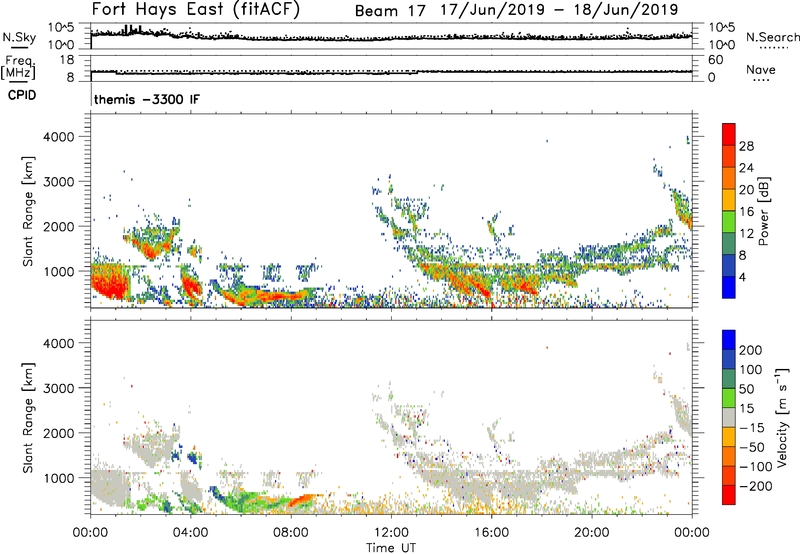
Task: Click the 'Velocity [m s-1]' color bar label
Action: pos(782,417)
